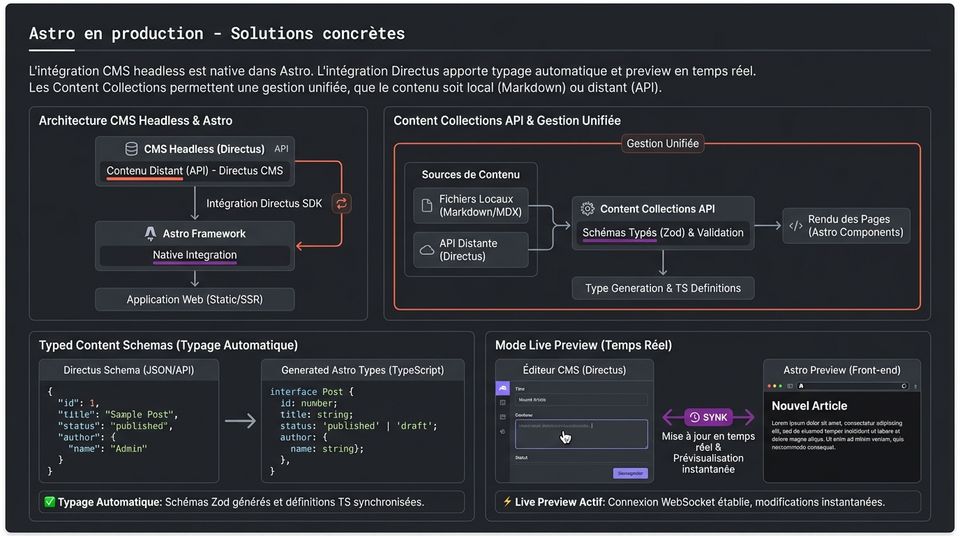Click the Rendu des Pages (Astro Components) box
The width and height of the screenshot is (960, 536).
tap(846, 226)
